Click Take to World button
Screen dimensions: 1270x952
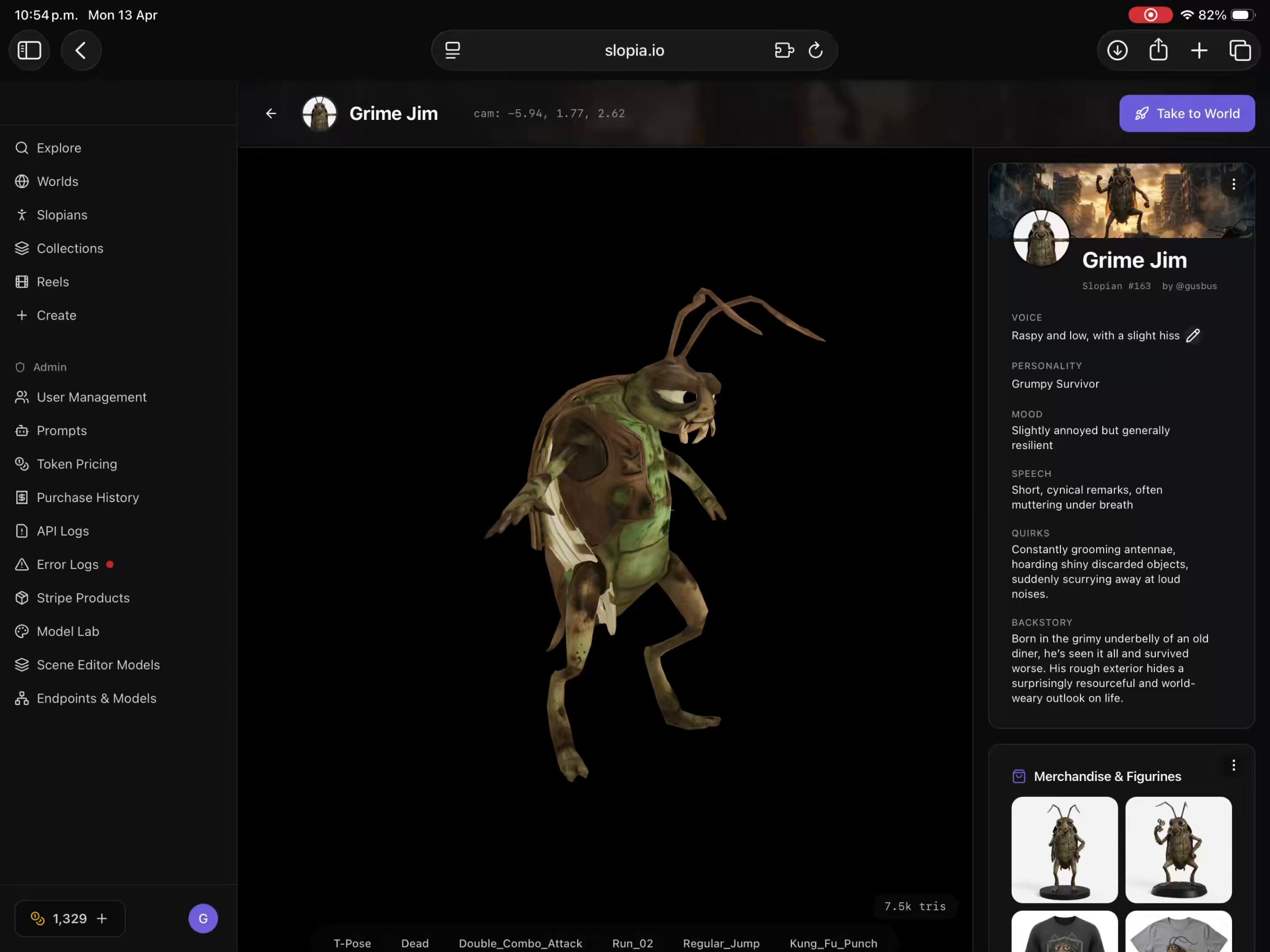click(1187, 114)
